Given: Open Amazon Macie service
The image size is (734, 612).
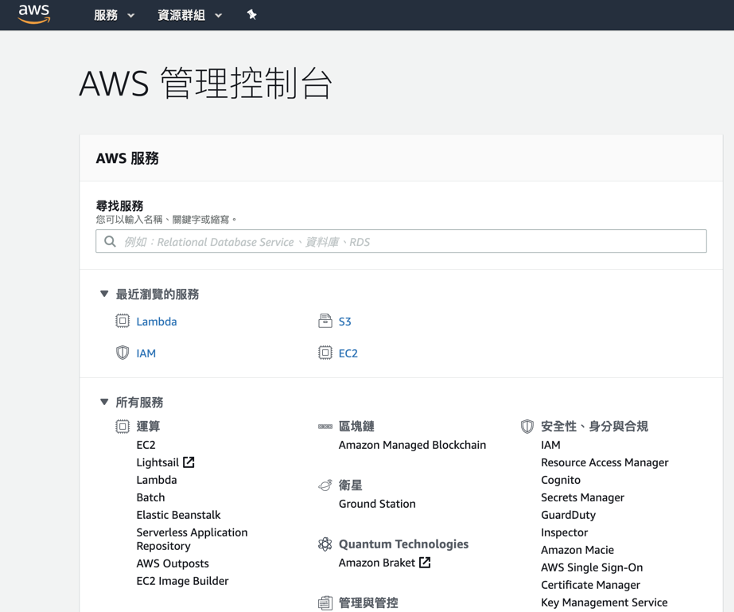Looking at the screenshot, I should tap(578, 550).
